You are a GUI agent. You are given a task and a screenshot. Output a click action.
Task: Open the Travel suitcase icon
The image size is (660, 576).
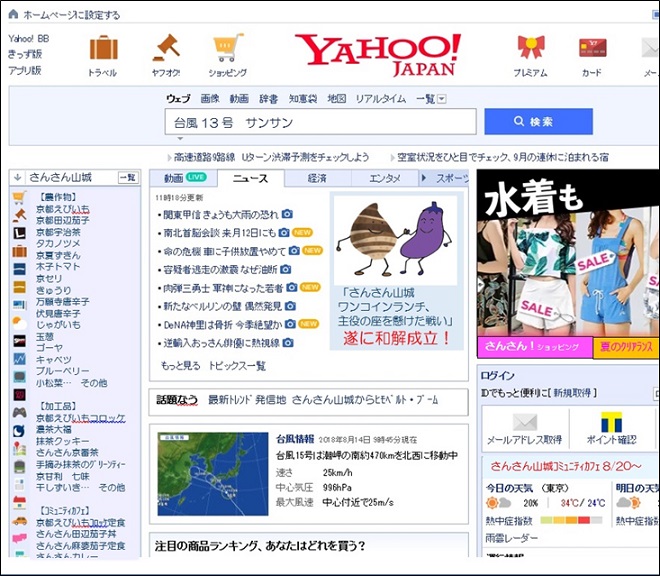[104, 48]
